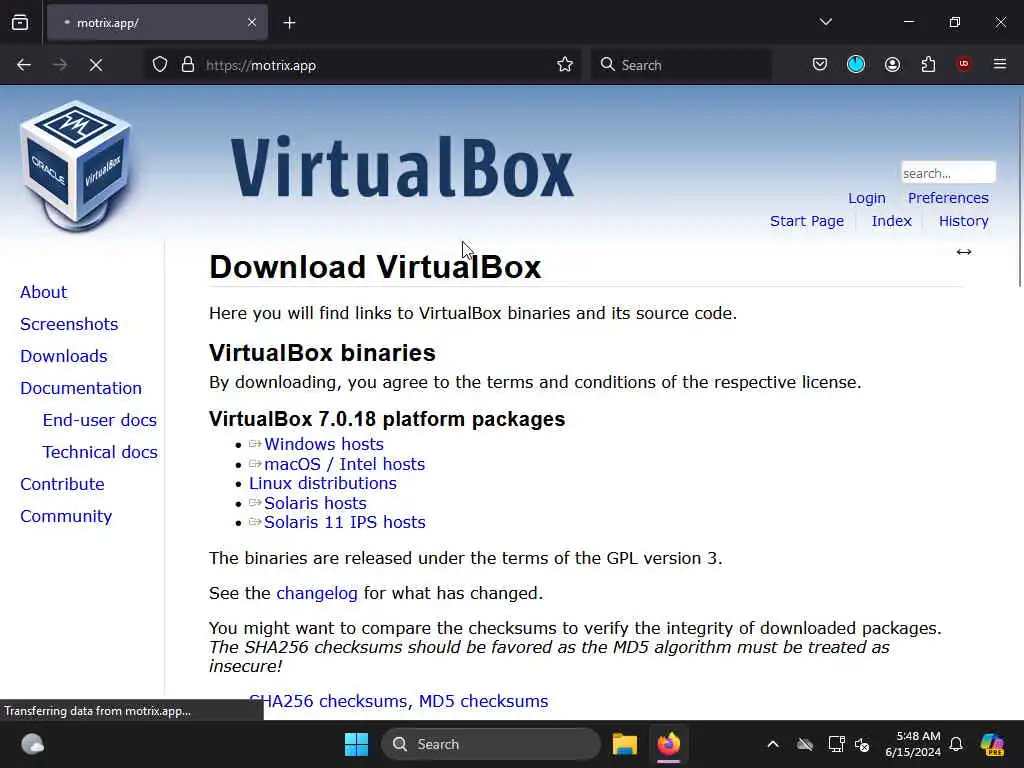Viewport: 1024px width, 768px height.
Task: Open End-user docs sidebar link
Action: 100,420
